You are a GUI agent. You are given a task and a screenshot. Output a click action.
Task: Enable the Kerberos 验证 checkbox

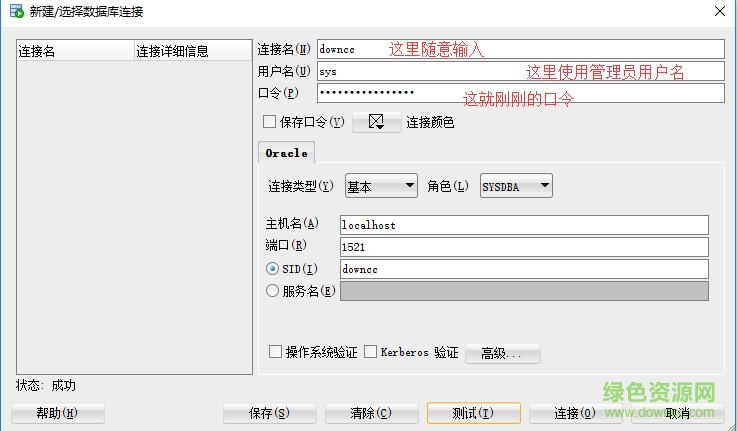(x=370, y=351)
